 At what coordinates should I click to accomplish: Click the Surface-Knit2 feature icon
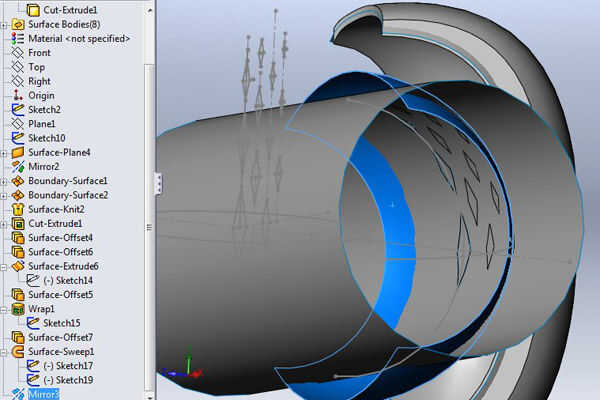pyautogui.click(x=18, y=209)
